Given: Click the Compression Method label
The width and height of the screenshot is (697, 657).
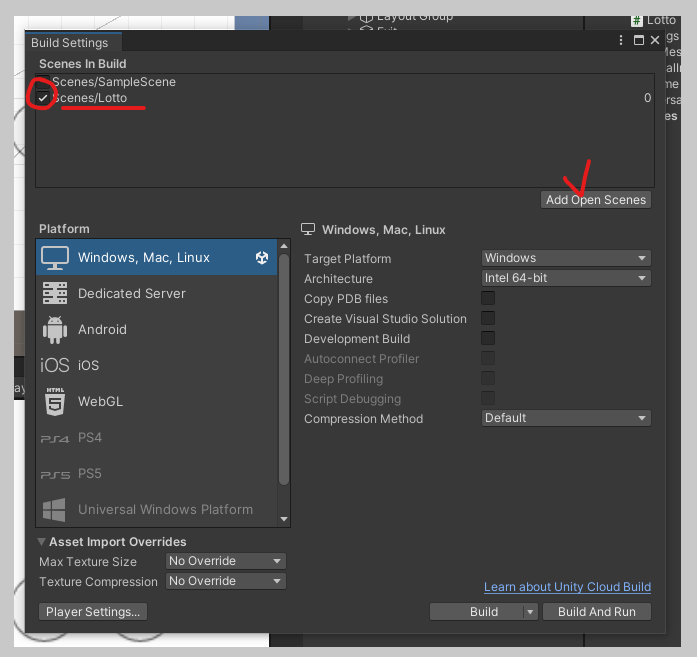Looking at the screenshot, I should tap(364, 419).
